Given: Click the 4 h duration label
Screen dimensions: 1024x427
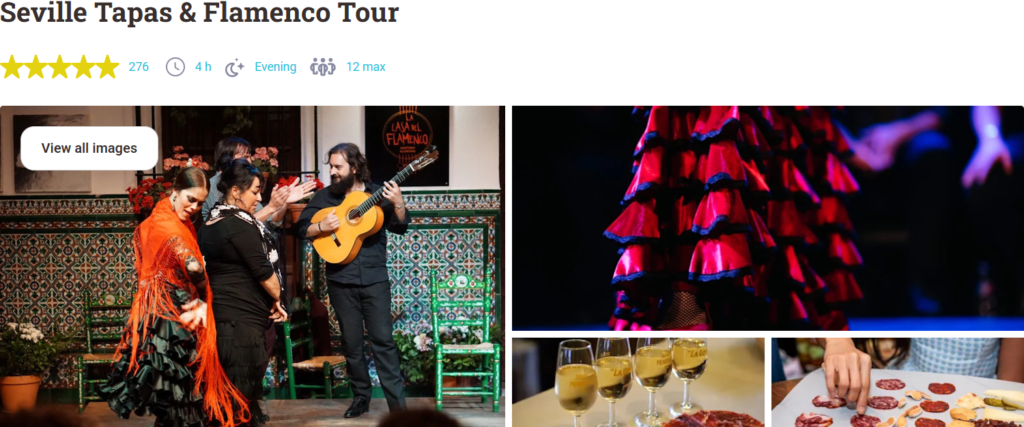Looking at the screenshot, I should click(203, 67).
